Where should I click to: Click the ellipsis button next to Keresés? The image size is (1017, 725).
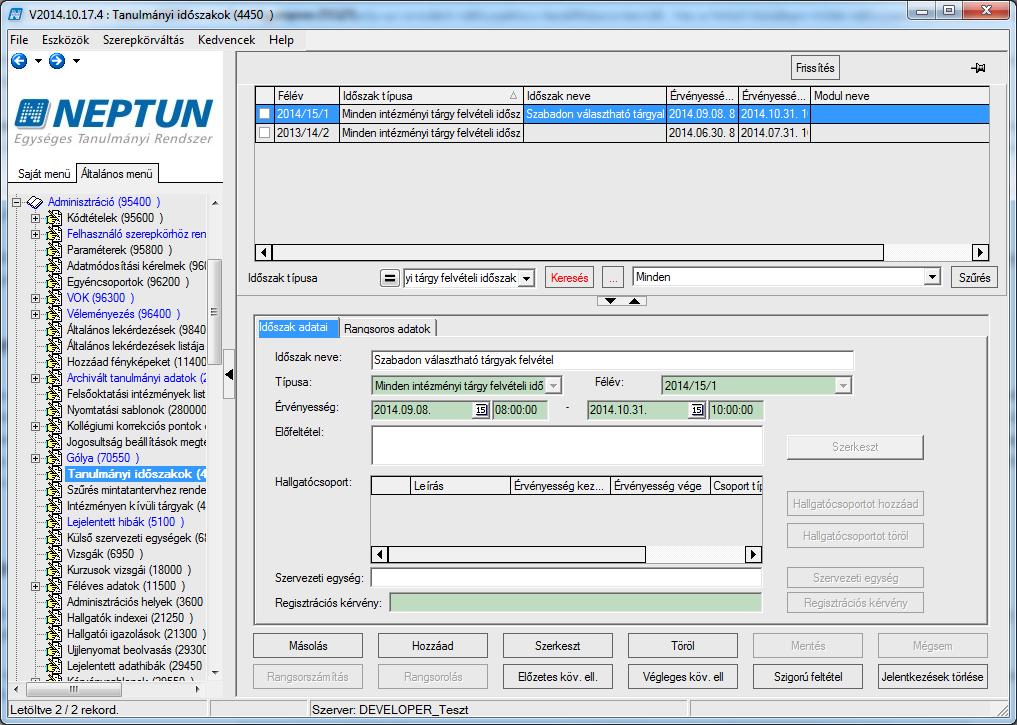tap(613, 278)
